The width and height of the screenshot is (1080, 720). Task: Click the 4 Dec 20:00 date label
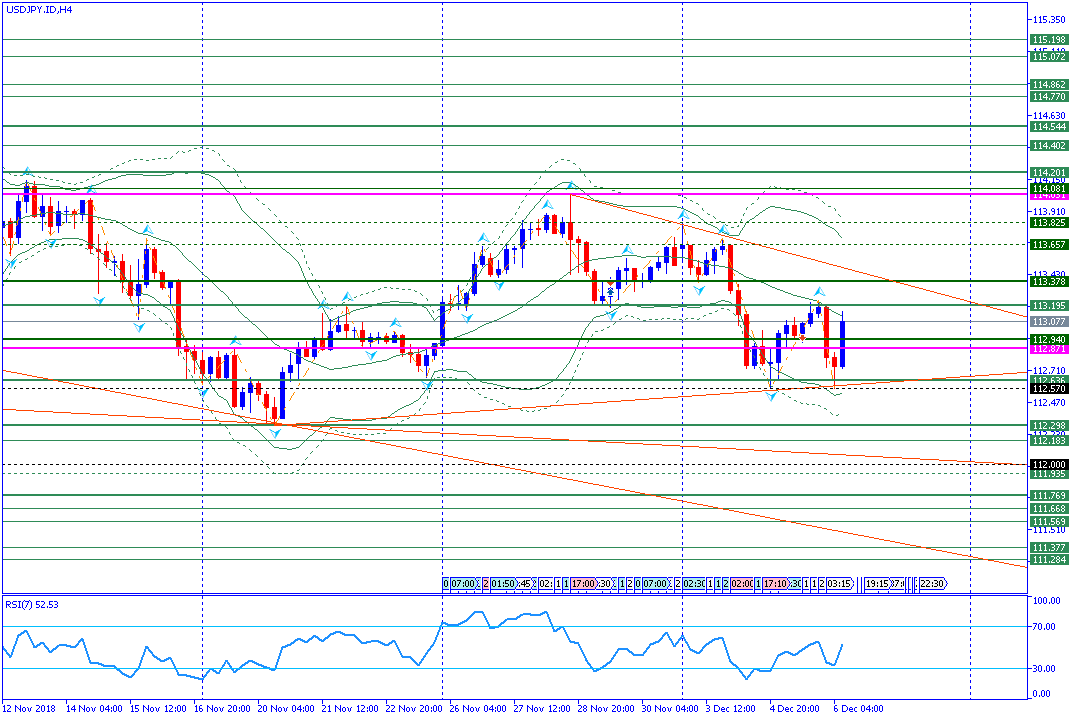coord(794,708)
